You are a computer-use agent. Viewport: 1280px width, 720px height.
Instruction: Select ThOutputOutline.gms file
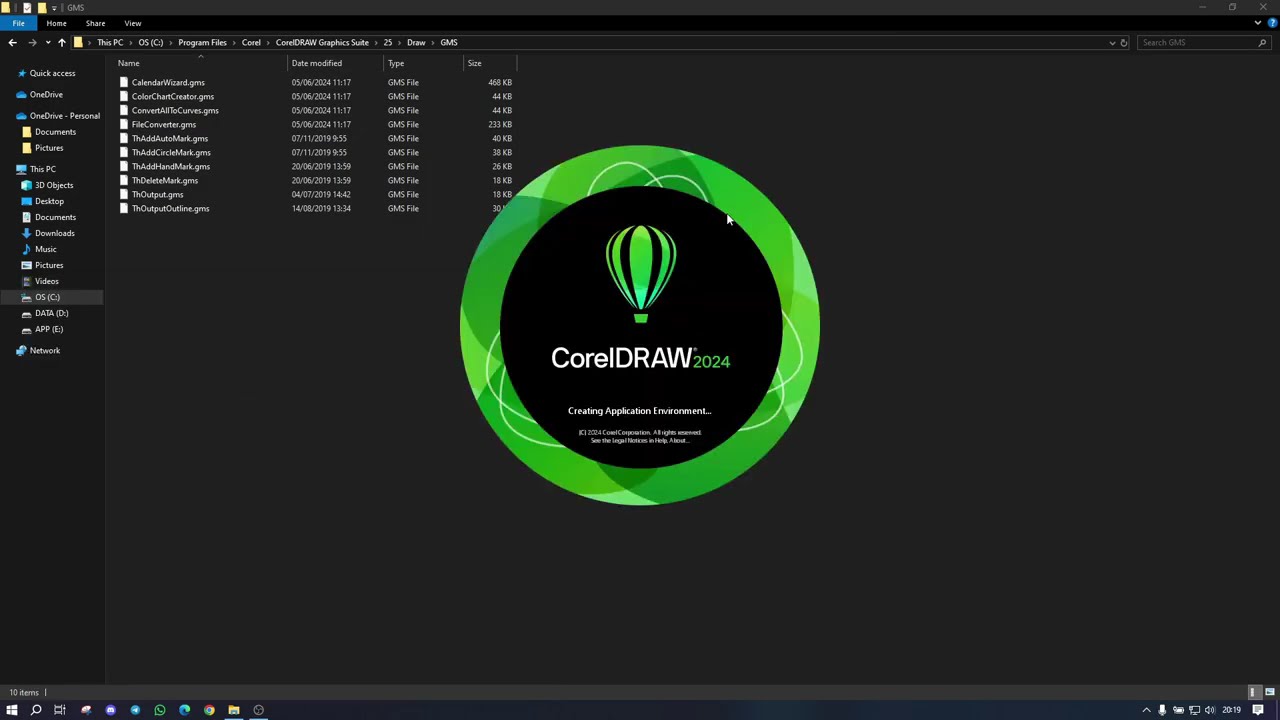point(171,208)
